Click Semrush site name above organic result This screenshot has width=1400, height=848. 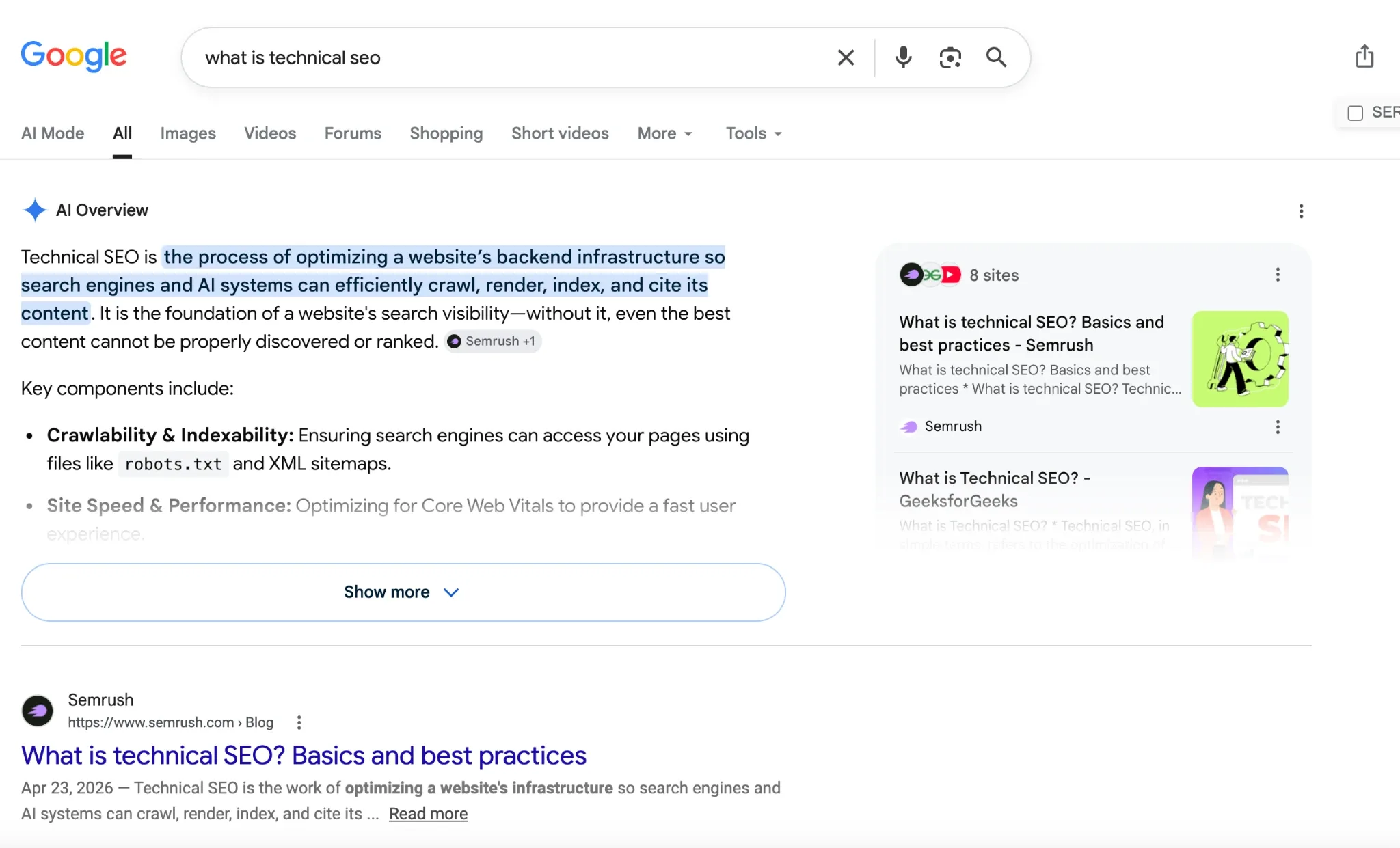(x=100, y=700)
